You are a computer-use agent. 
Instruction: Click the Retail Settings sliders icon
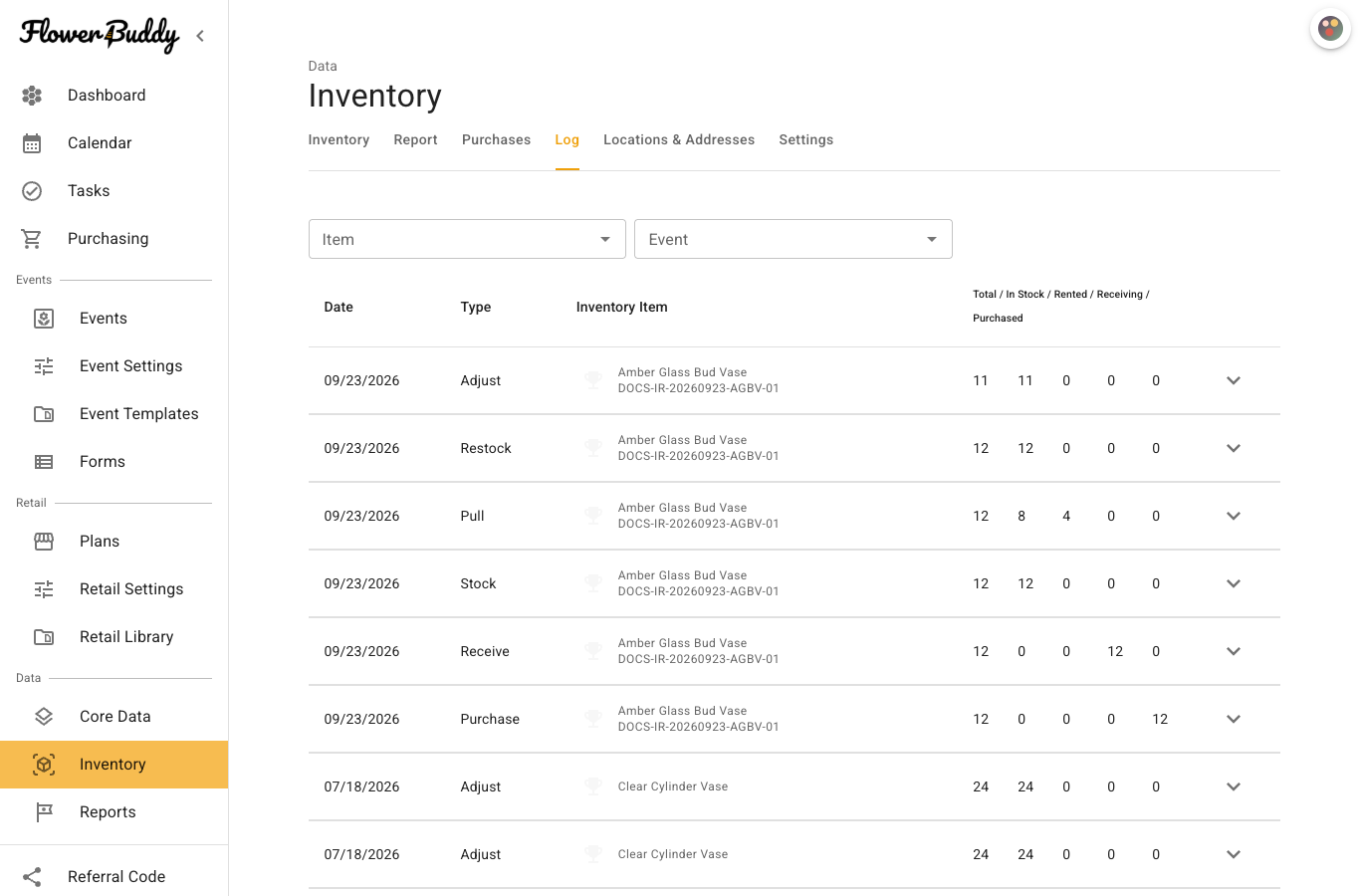click(x=44, y=589)
